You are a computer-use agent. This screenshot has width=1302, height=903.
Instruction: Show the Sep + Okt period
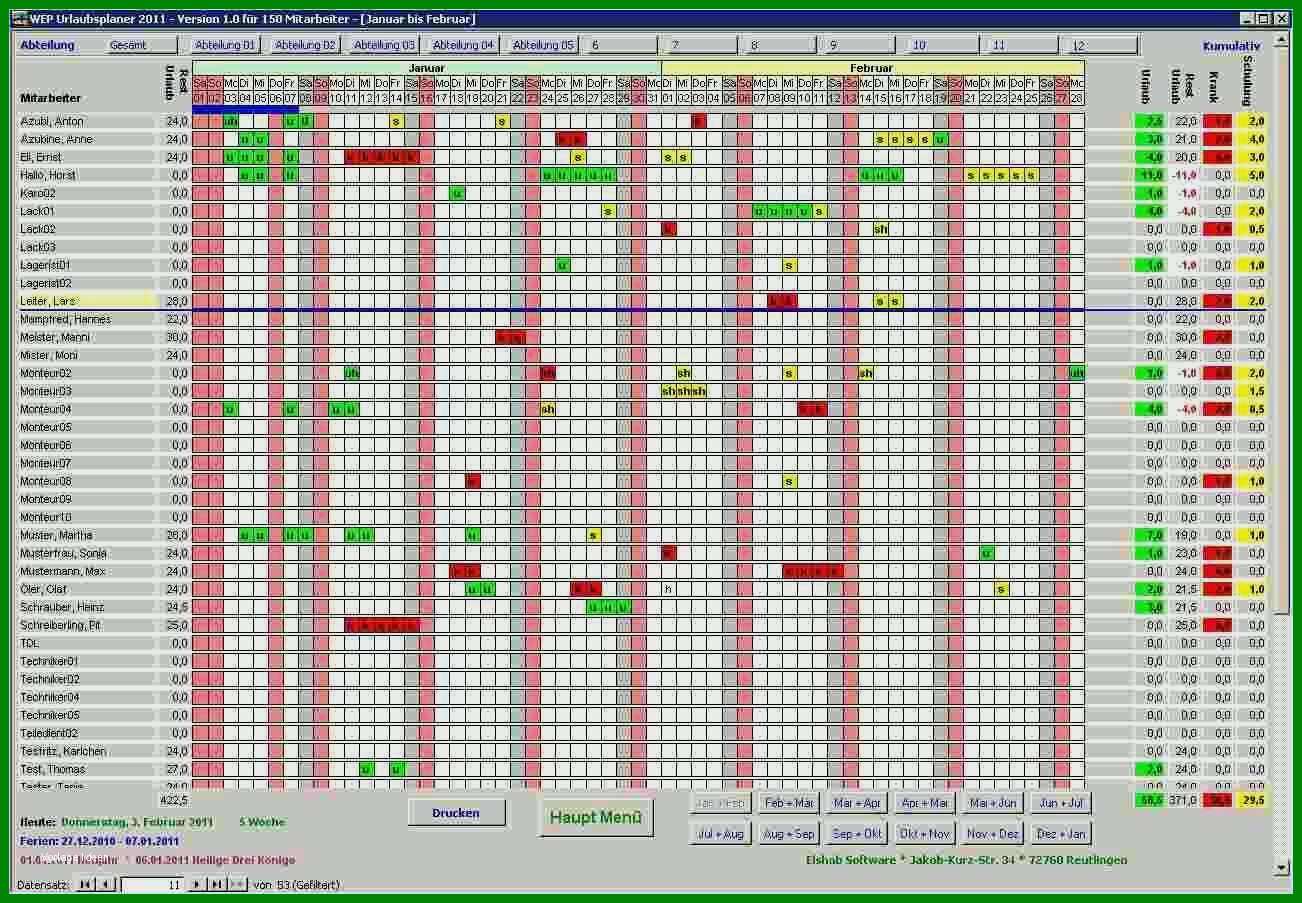[858, 833]
